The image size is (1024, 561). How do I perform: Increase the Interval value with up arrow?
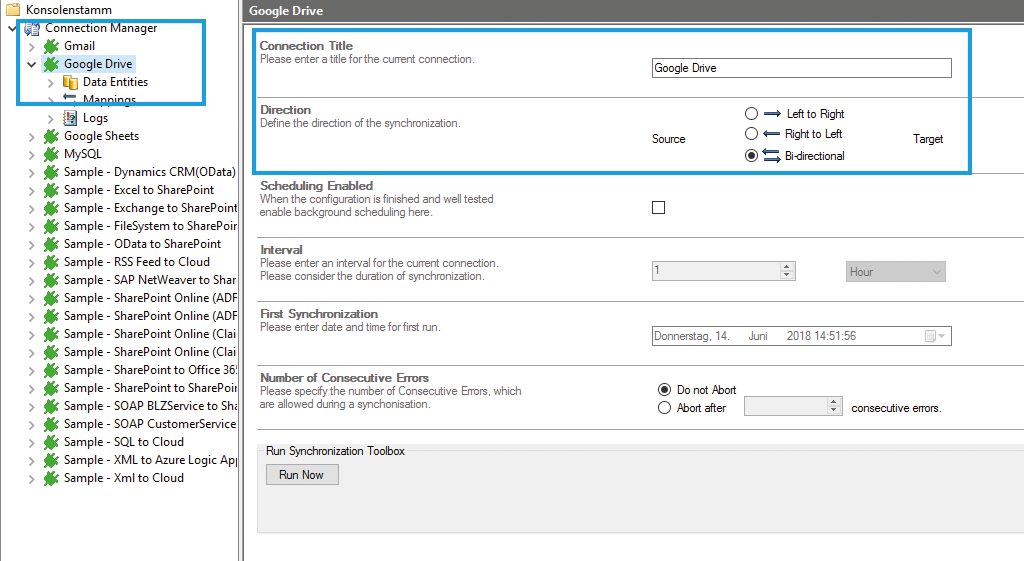point(787,266)
